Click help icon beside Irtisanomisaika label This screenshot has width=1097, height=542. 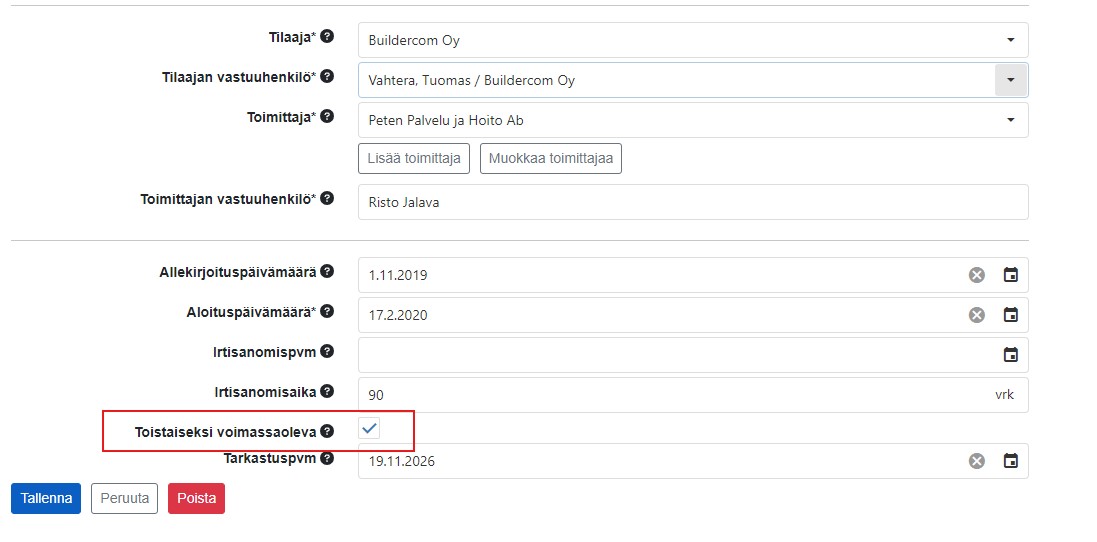tap(327, 391)
